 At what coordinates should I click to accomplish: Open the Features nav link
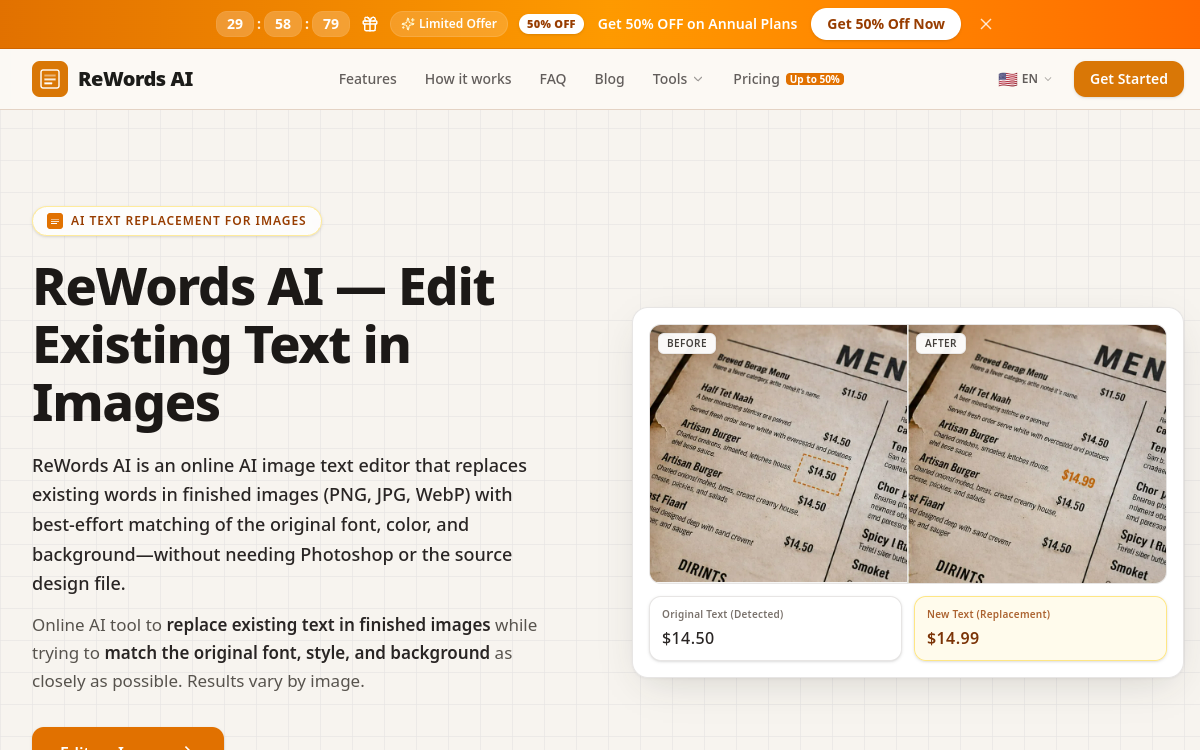click(367, 79)
